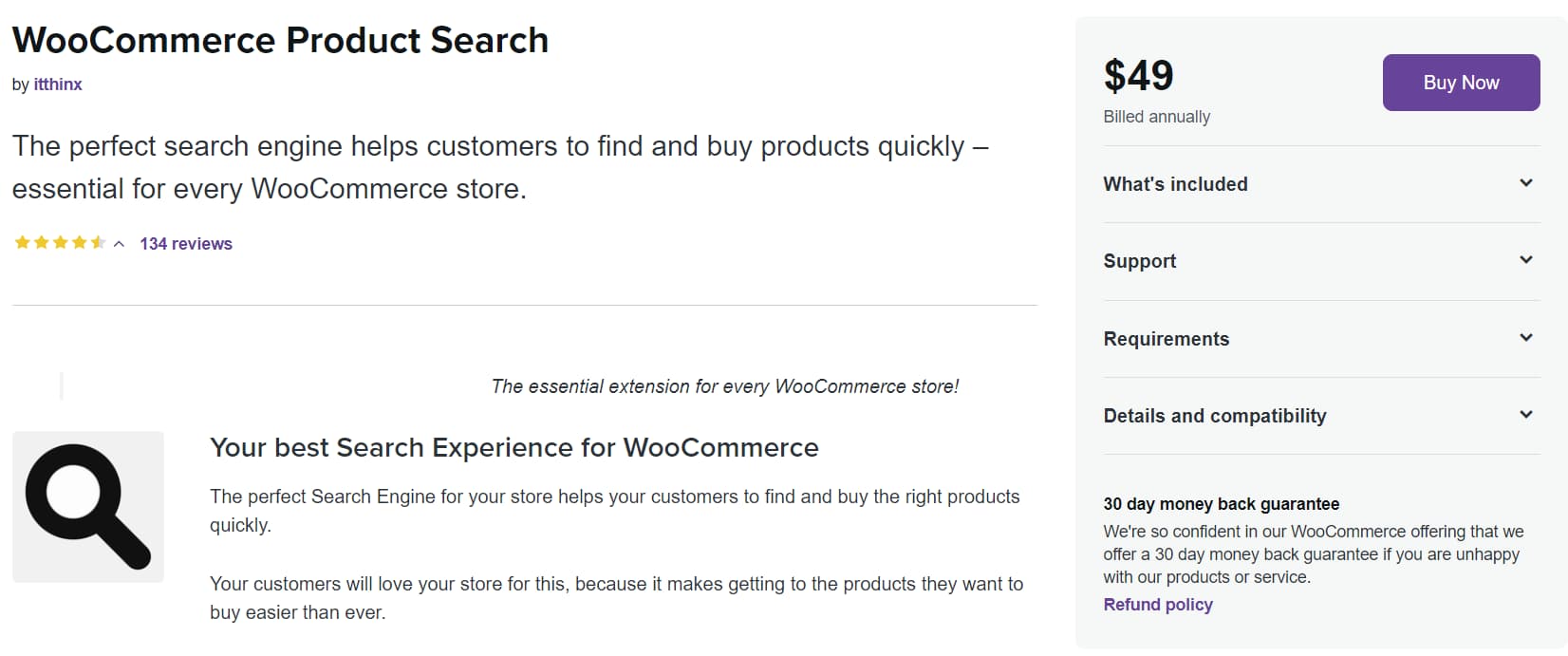This screenshot has height=656, width=1568.
Task: Click the Billed annually text
Action: pos(1156,117)
